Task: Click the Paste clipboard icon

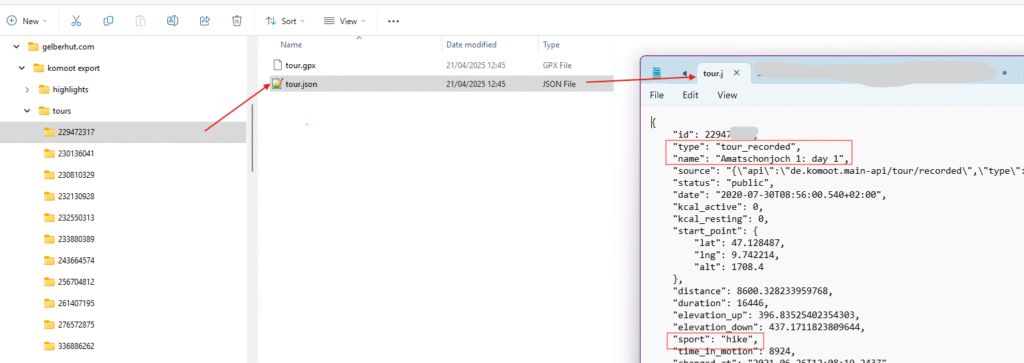Action: click(140, 21)
